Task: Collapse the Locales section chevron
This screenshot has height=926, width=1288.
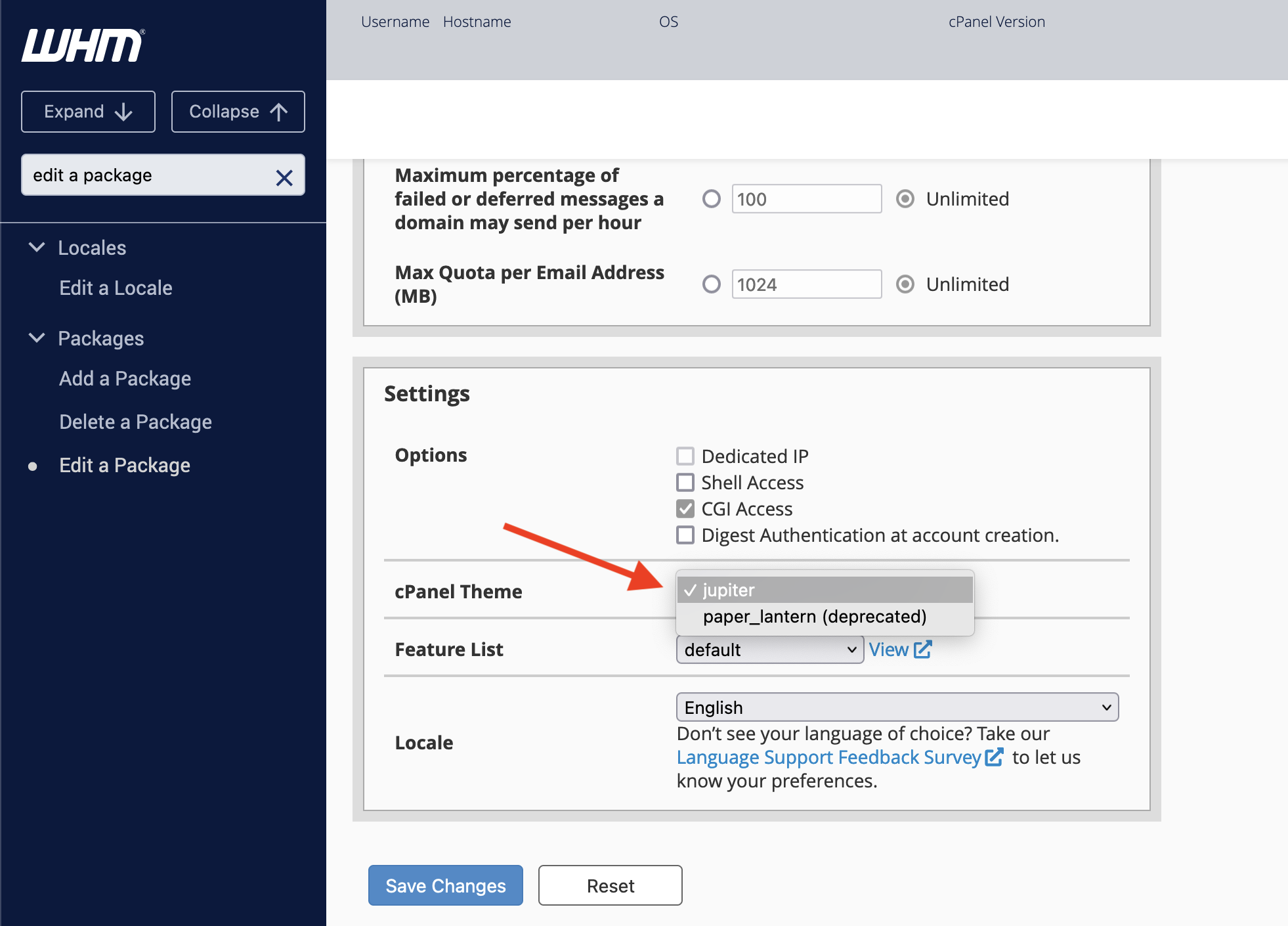Action: click(x=37, y=248)
